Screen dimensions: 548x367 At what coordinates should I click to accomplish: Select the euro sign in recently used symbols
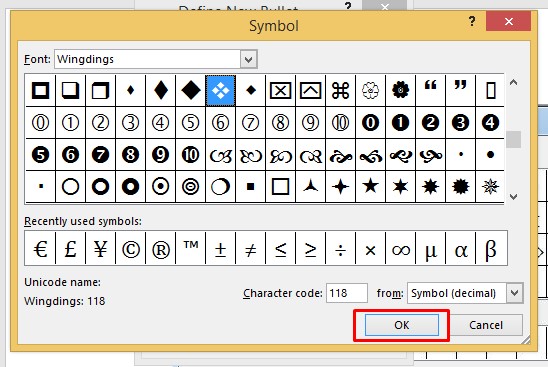pos(41,249)
